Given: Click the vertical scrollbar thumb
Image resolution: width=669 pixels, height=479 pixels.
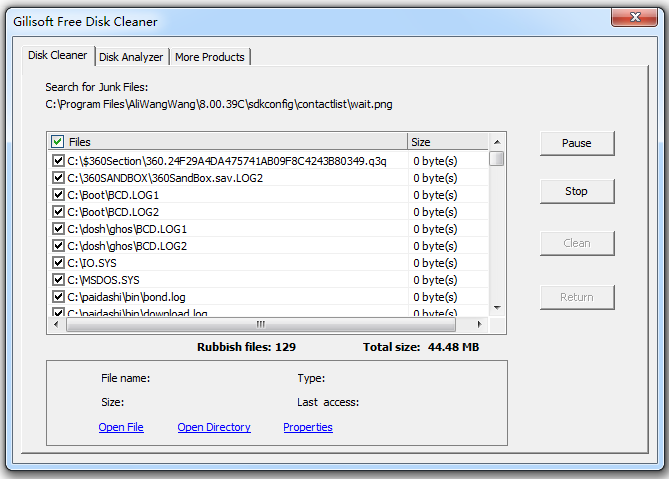Looking at the screenshot, I should [497, 159].
